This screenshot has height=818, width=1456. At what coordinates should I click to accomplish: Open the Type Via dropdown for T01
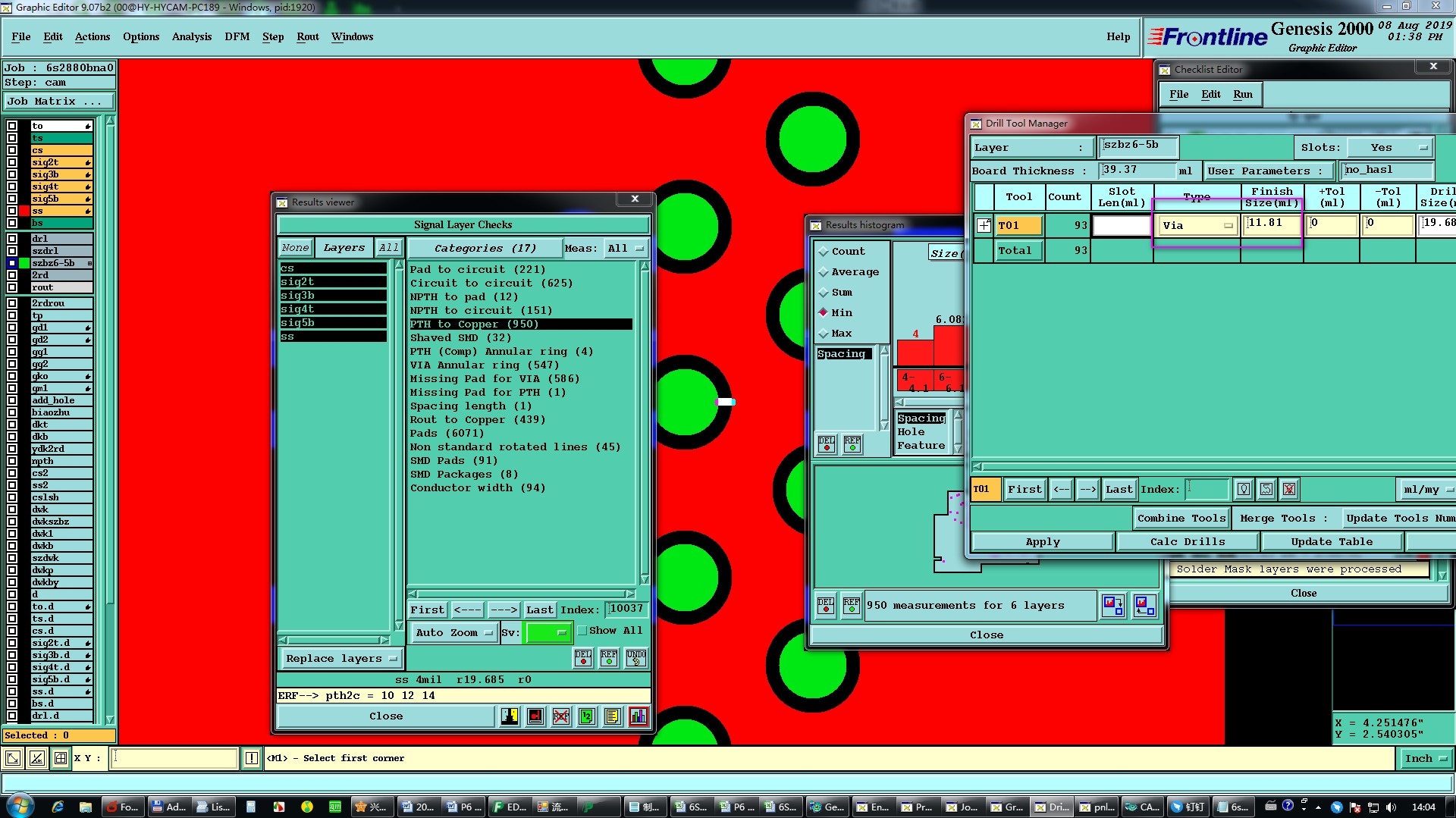point(1197,225)
